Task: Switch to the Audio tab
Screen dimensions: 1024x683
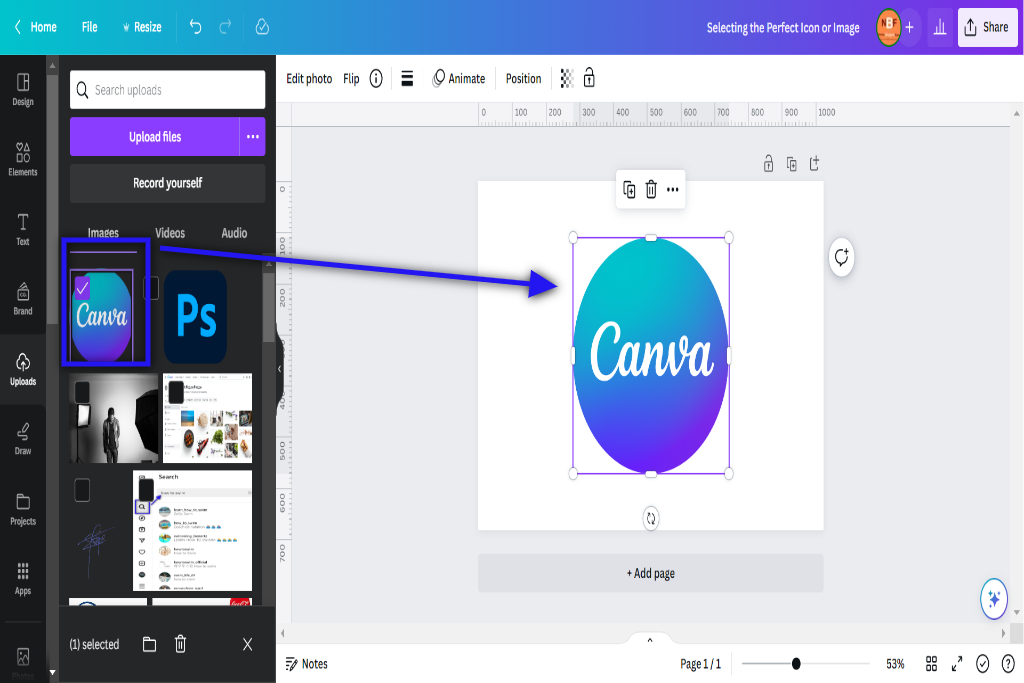Action: [234, 233]
